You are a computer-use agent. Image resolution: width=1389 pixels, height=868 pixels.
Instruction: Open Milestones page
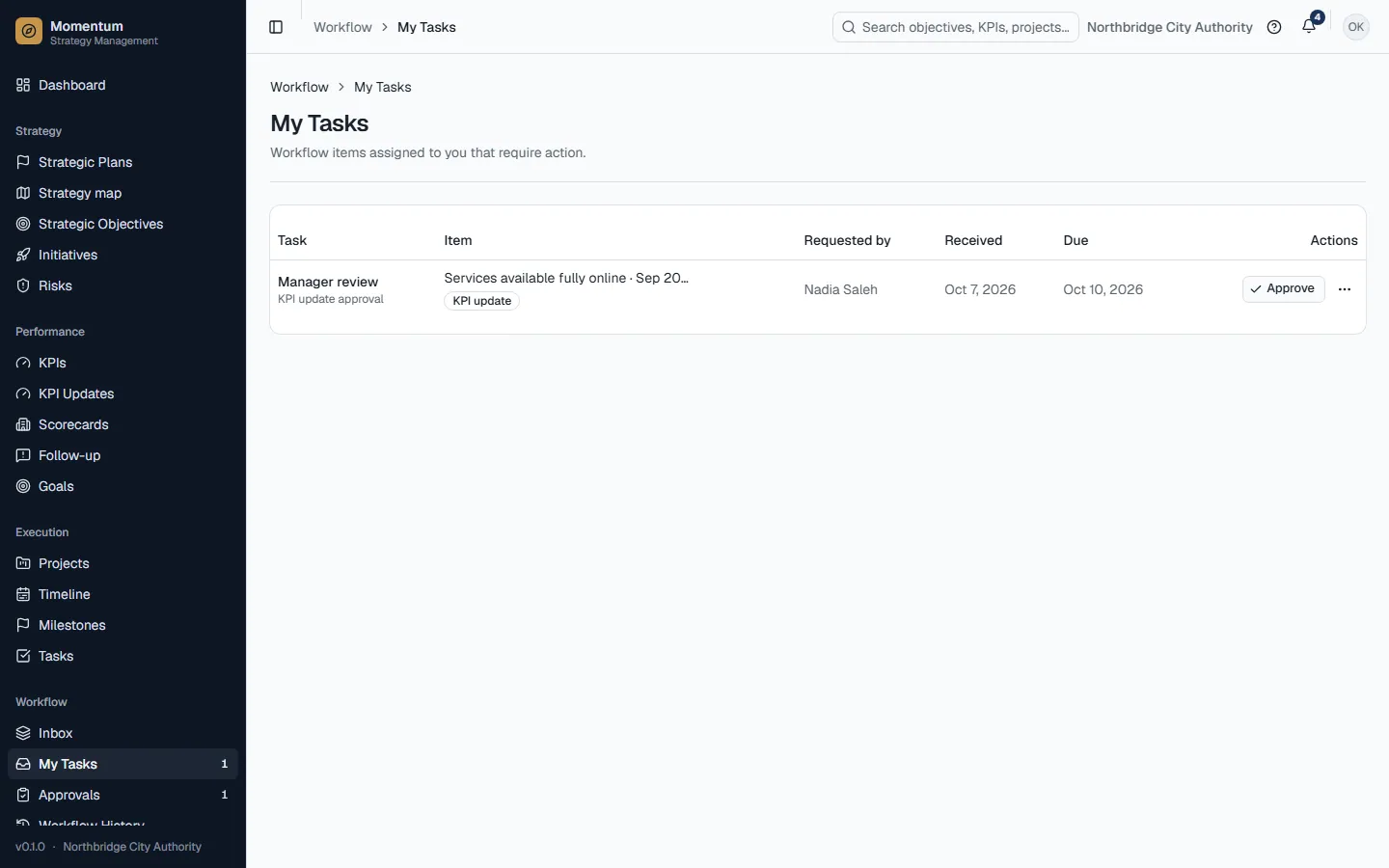[x=123, y=625]
